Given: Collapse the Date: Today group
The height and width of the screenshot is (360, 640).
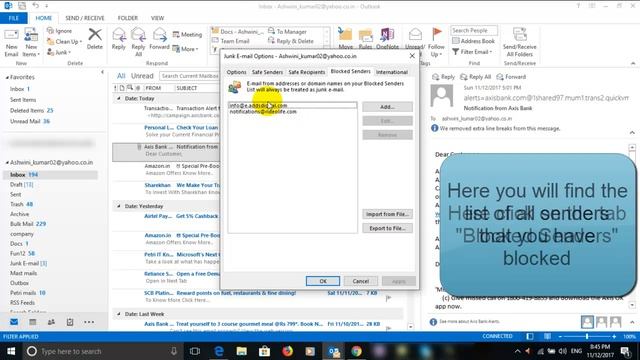Looking at the screenshot, I should click(119, 98).
